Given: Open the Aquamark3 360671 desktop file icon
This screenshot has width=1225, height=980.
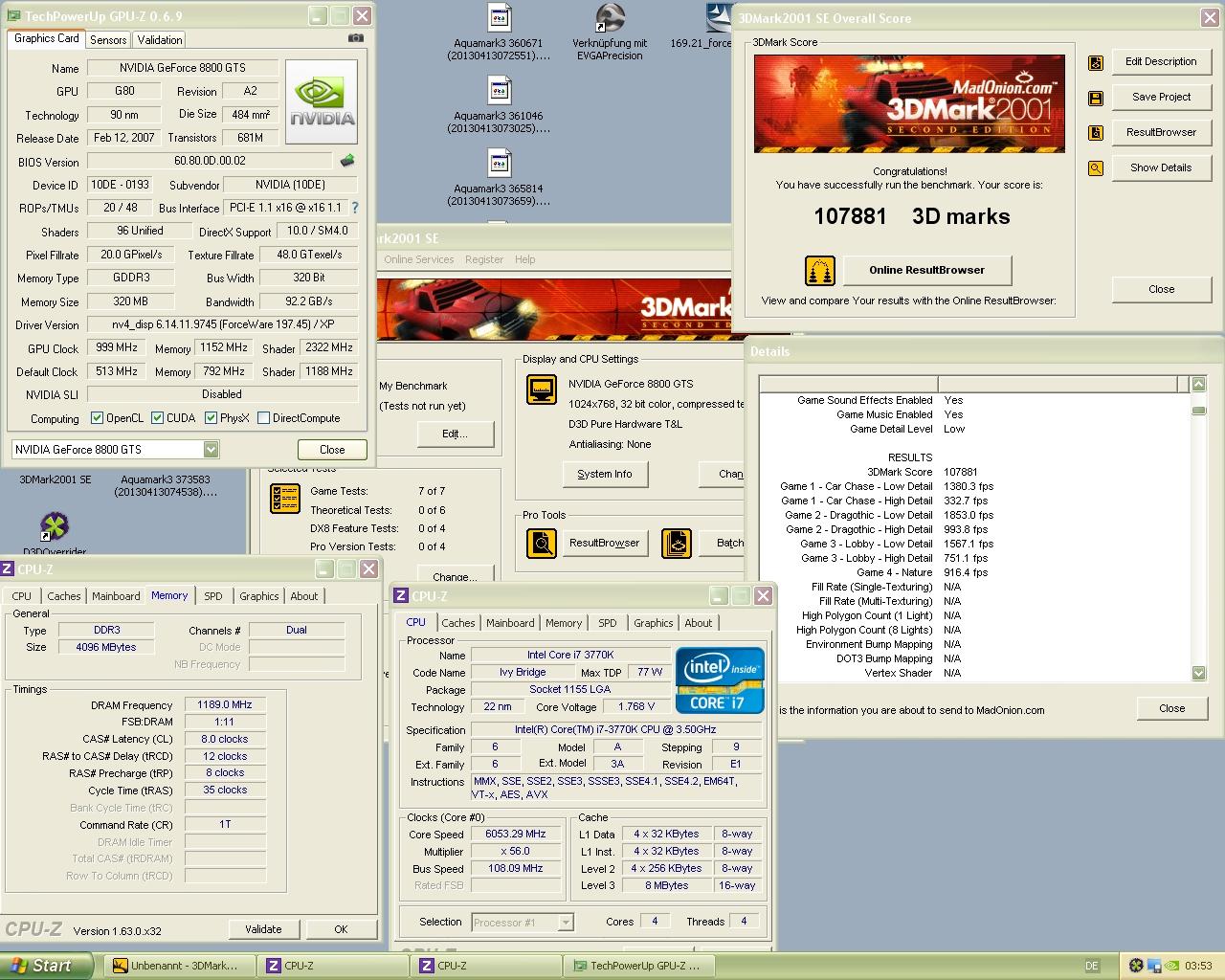Looking at the screenshot, I should (500, 19).
